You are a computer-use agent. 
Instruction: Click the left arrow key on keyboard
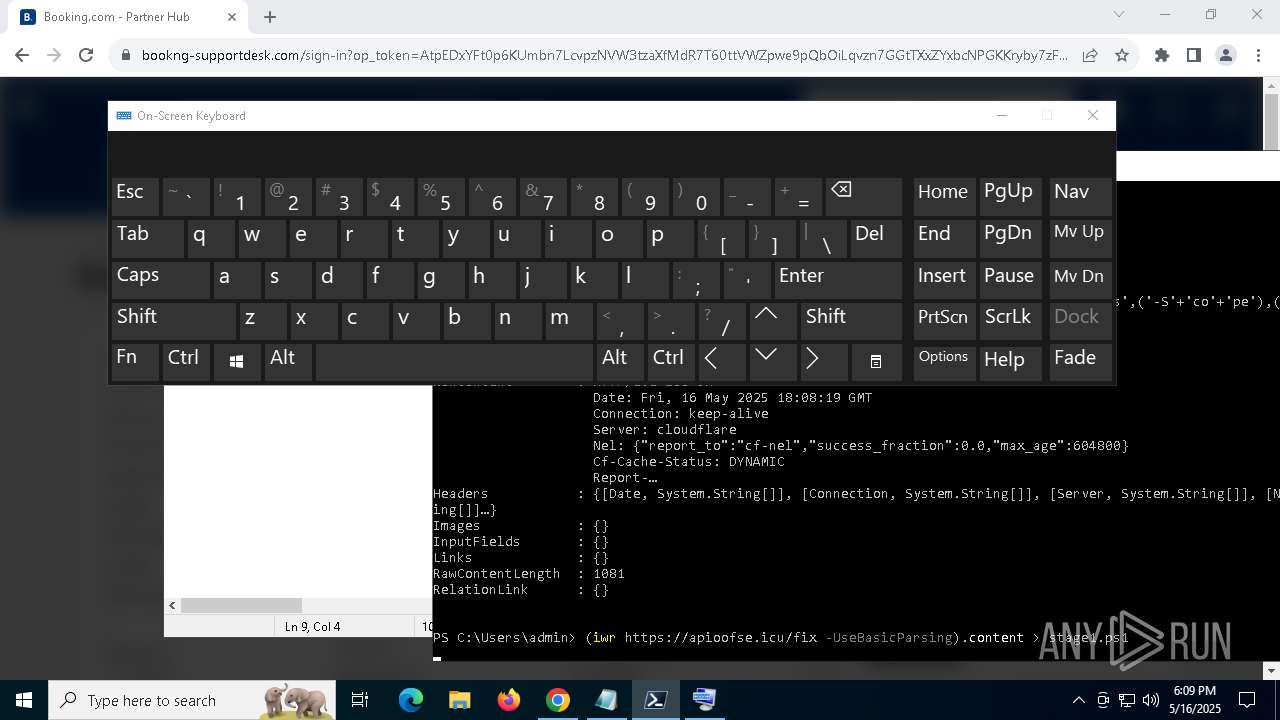(x=722, y=361)
